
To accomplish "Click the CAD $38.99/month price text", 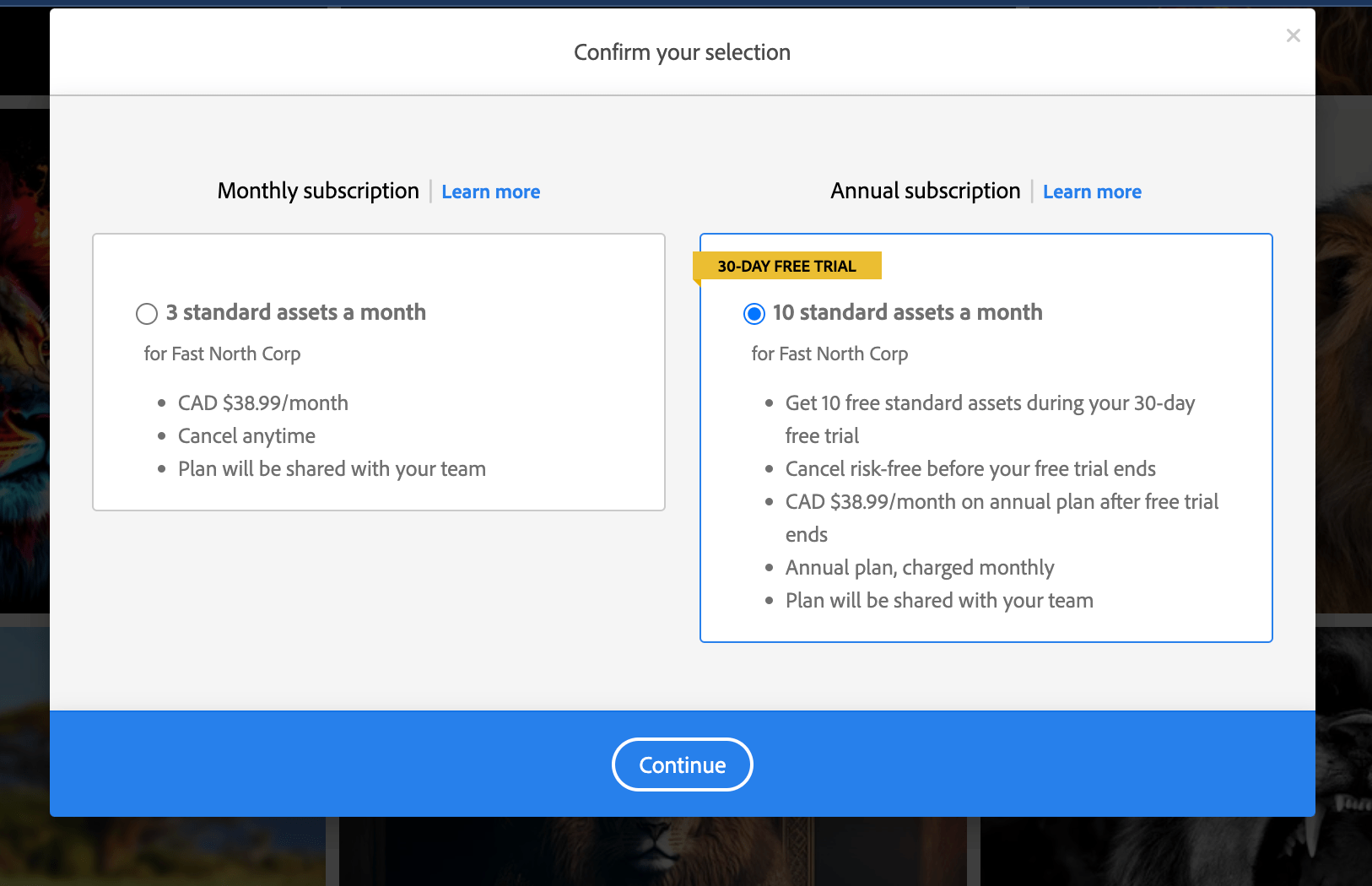I will coord(262,402).
